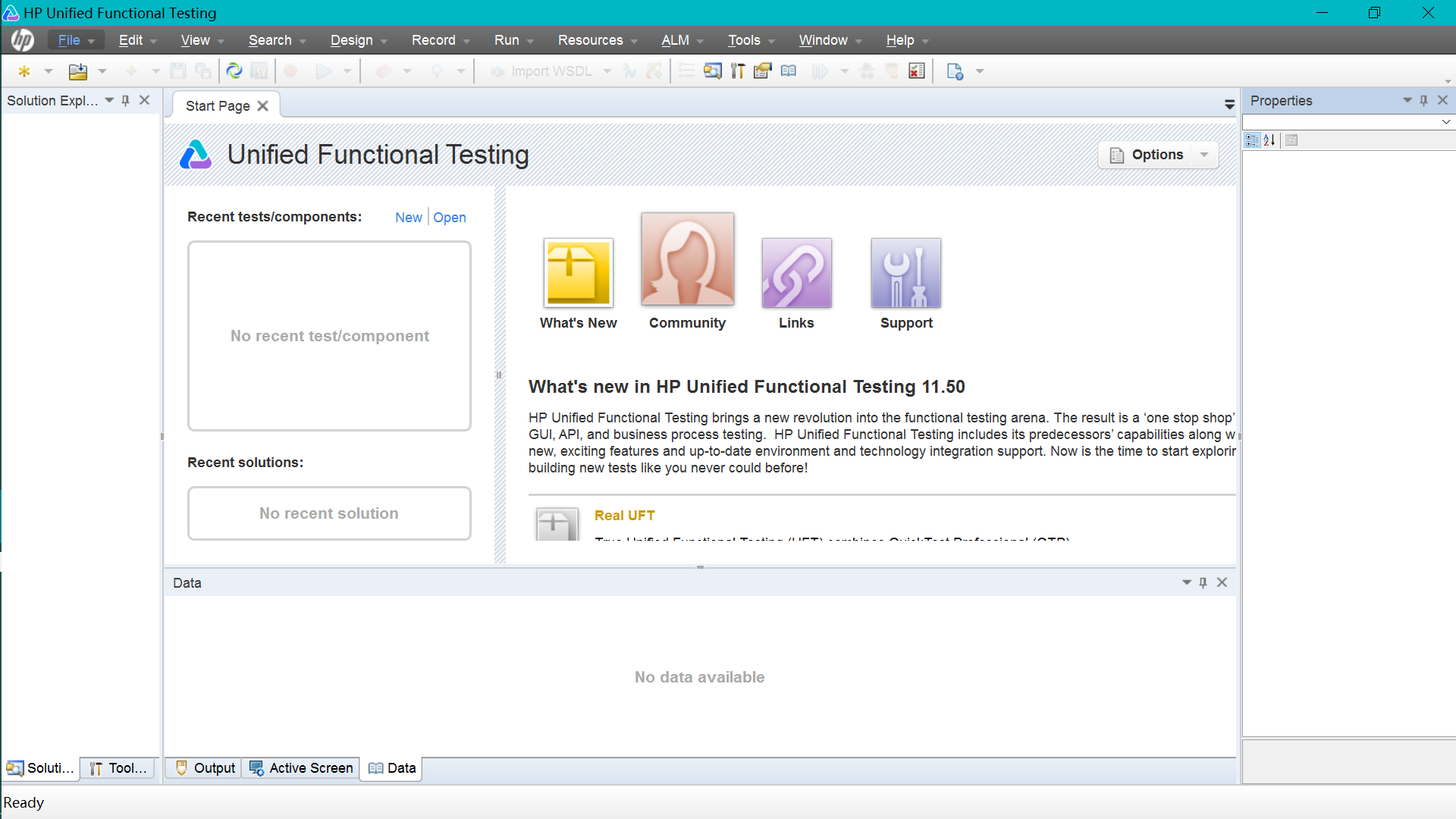Click the Property Pages icon in Properties
The height and width of the screenshot is (819, 1456).
pyautogui.click(x=1291, y=140)
